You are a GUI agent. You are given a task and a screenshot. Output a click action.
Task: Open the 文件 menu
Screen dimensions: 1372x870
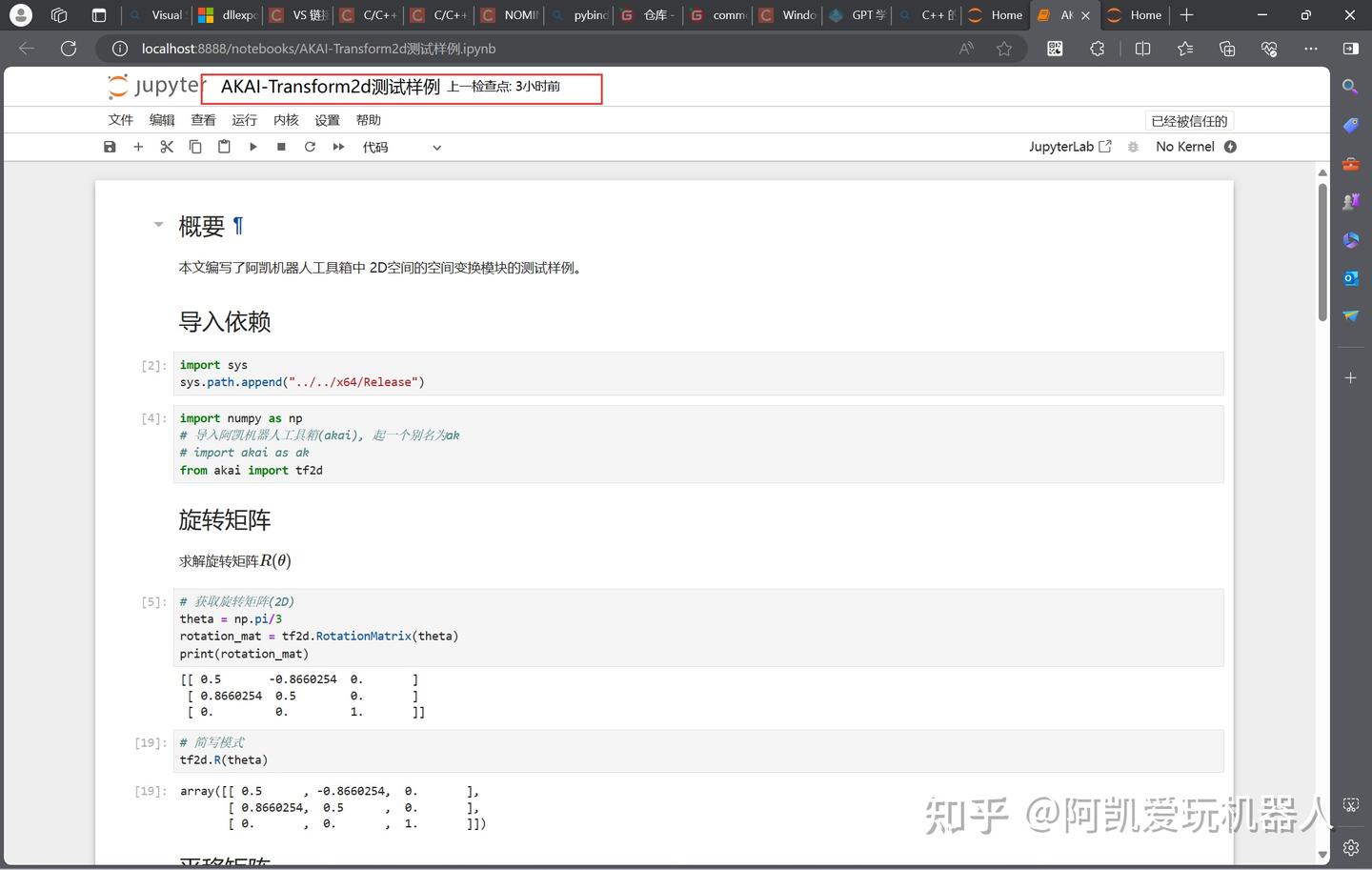tap(120, 119)
